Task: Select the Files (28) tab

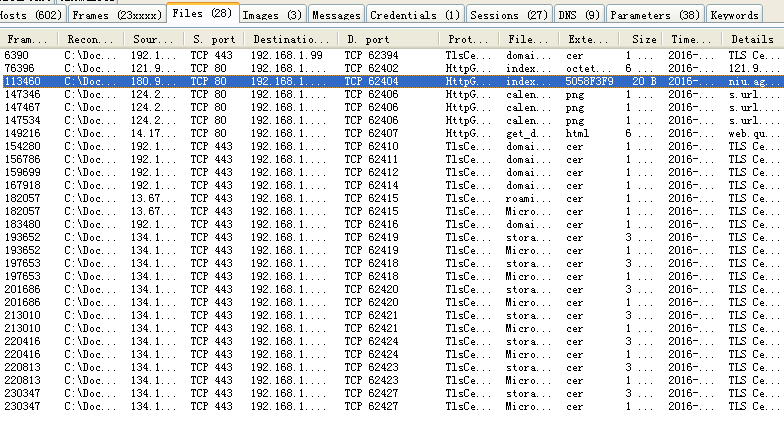Action: click(202, 13)
